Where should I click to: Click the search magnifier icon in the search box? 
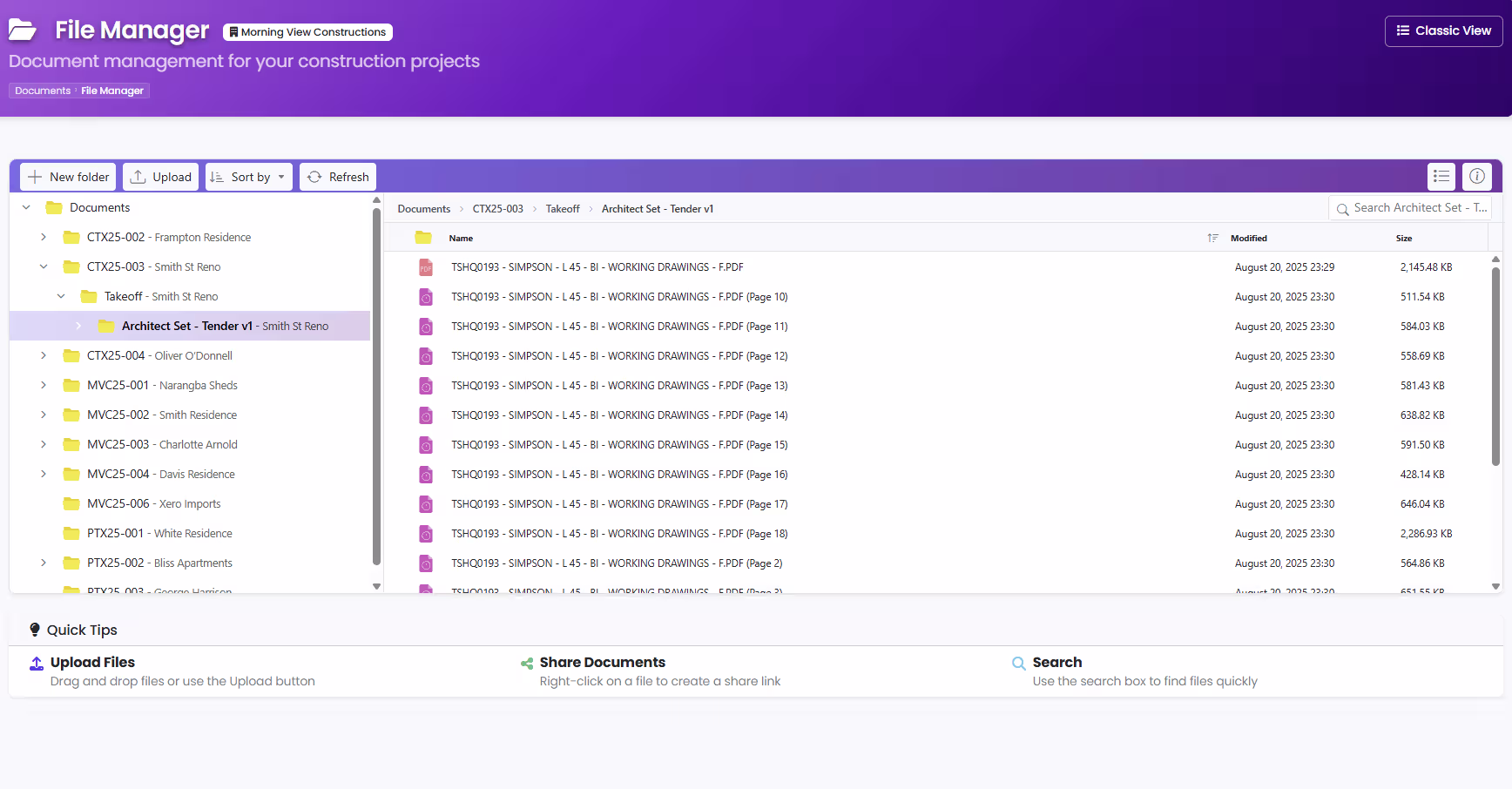[1342, 208]
